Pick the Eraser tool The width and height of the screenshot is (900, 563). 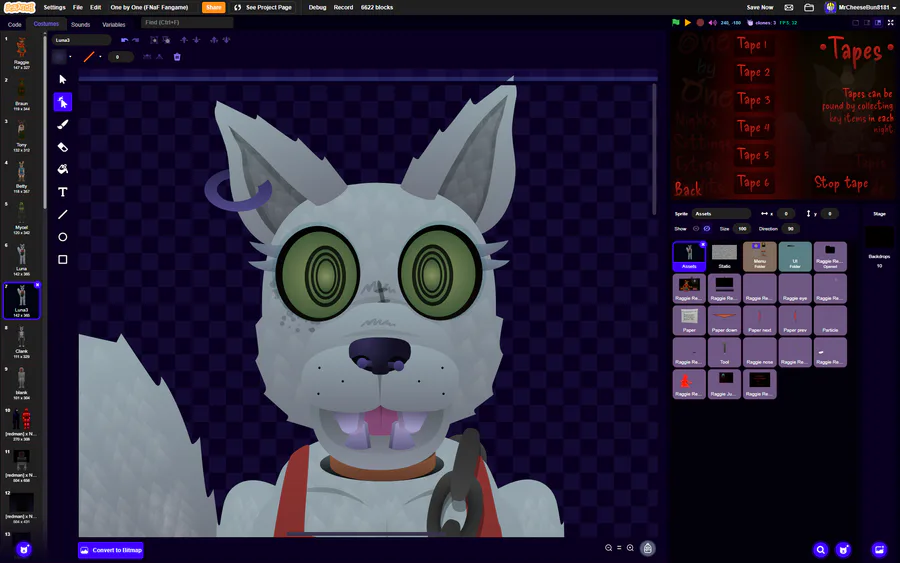(63, 147)
